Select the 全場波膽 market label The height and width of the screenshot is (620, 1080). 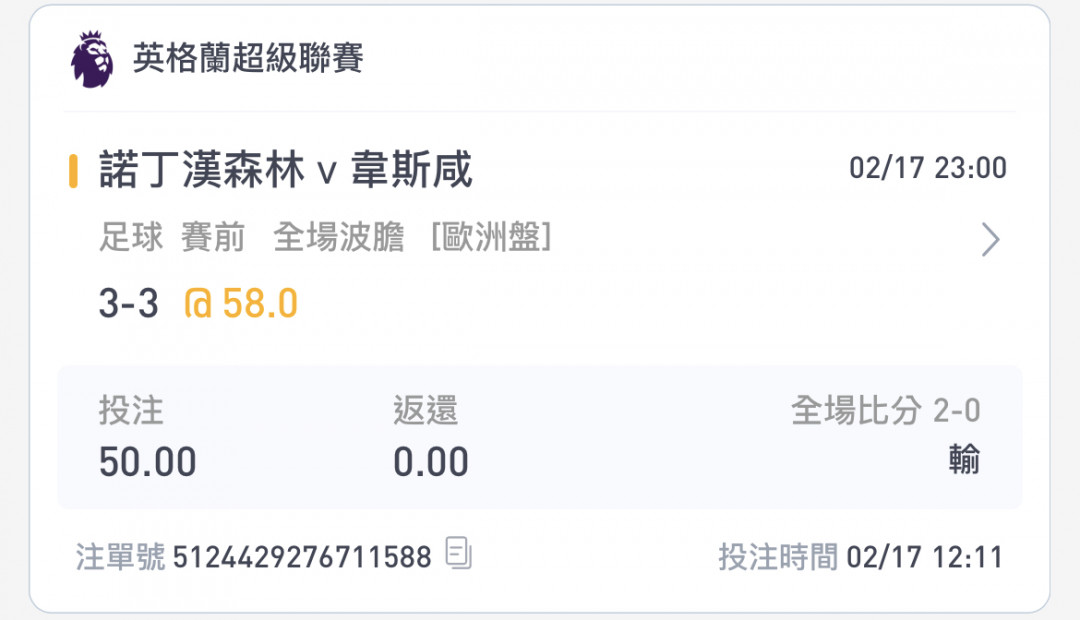338,237
